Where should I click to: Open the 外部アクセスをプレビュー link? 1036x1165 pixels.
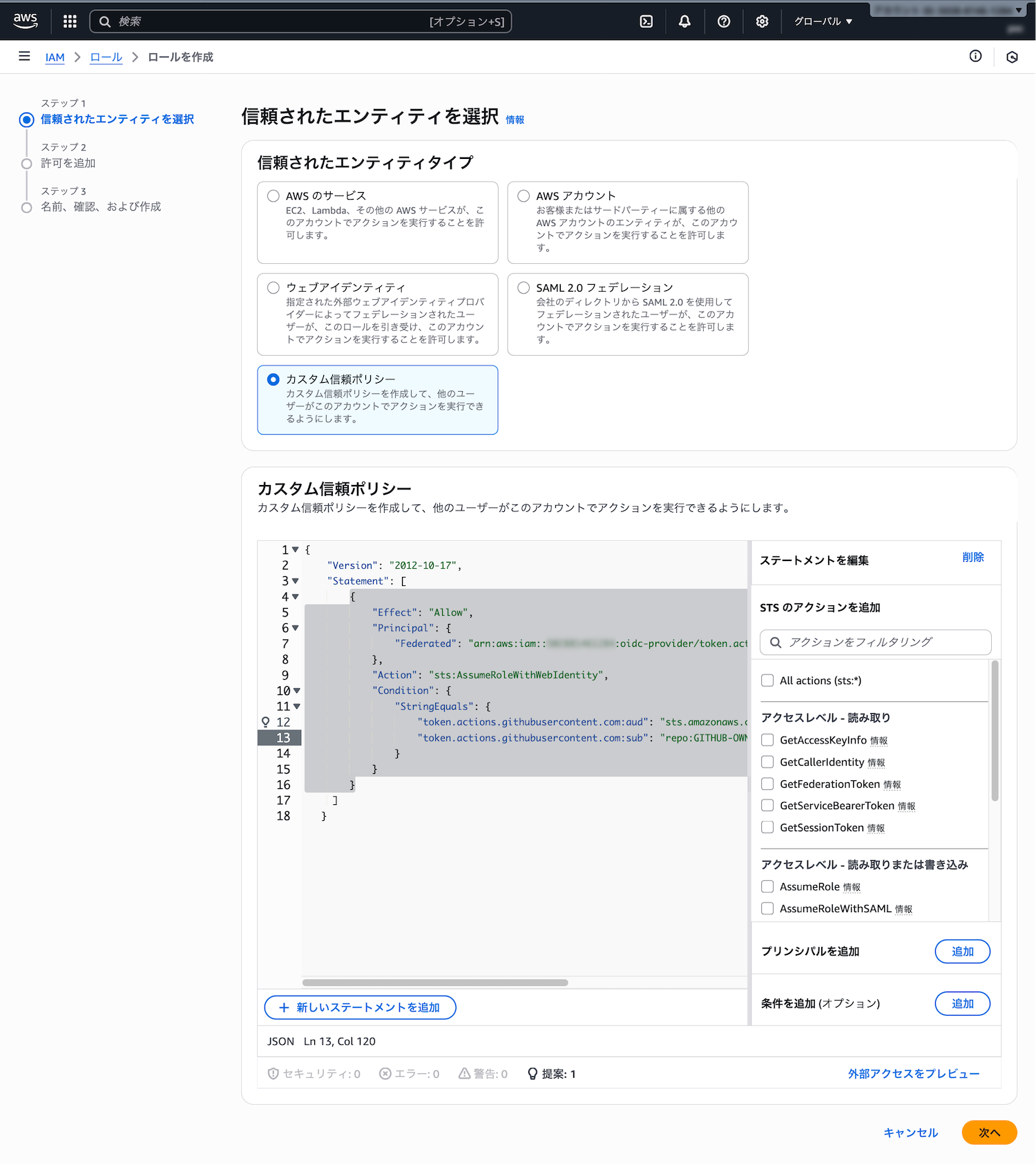pos(913,1074)
